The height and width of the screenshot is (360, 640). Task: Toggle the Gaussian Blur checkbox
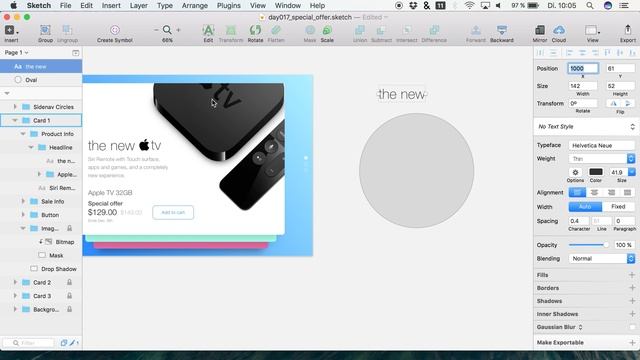tap(632, 327)
